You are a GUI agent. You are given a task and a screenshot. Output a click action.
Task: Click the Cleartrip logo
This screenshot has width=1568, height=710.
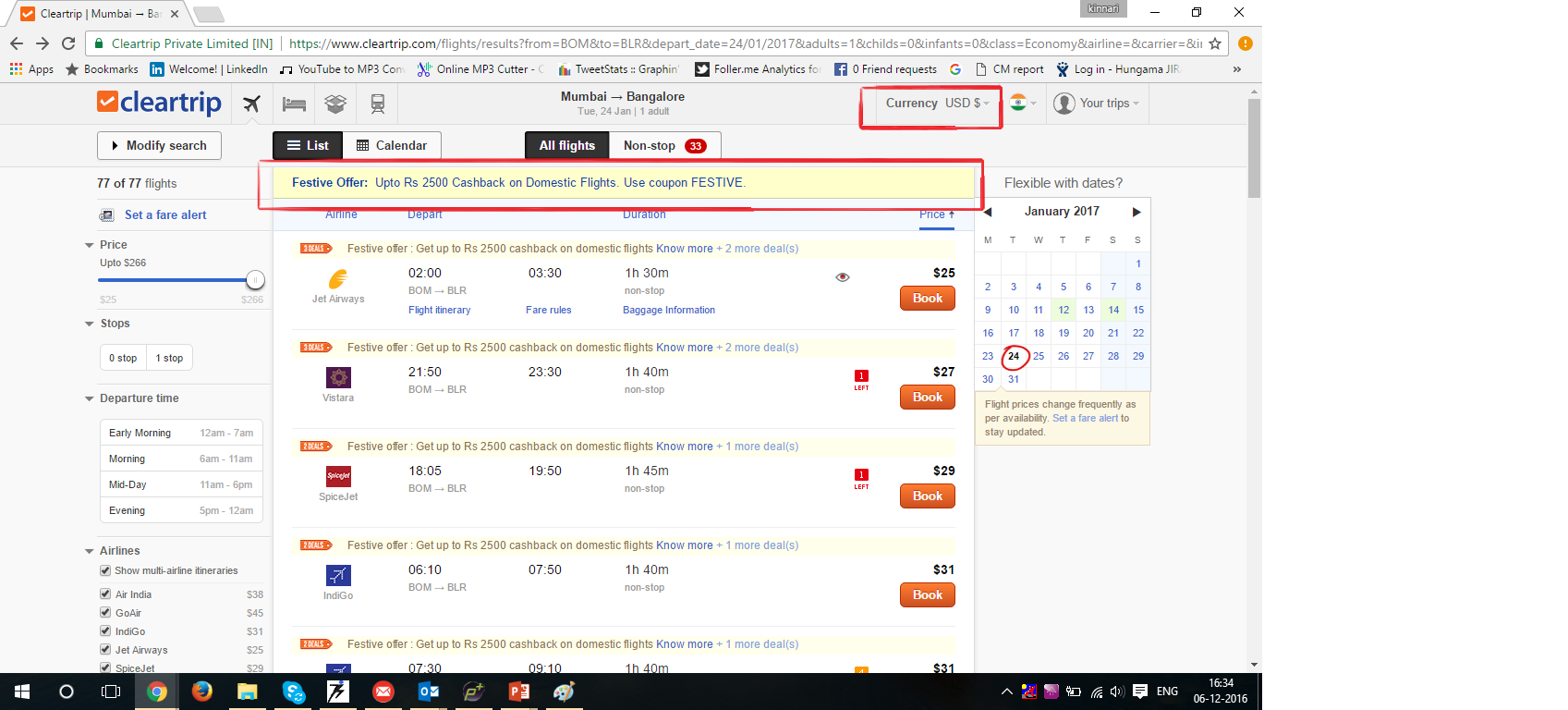tap(159, 102)
